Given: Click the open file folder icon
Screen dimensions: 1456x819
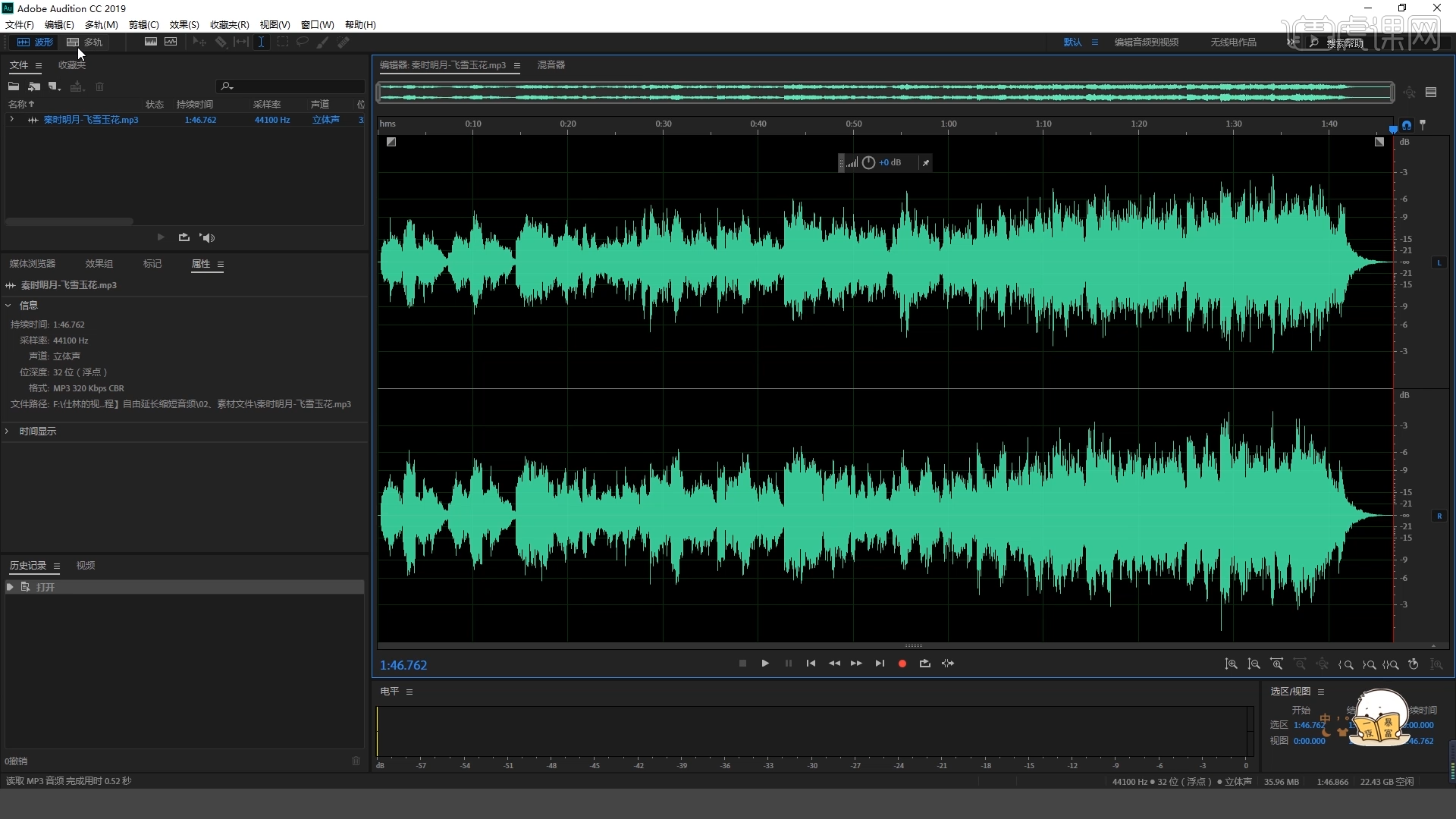Looking at the screenshot, I should pyautogui.click(x=14, y=86).
